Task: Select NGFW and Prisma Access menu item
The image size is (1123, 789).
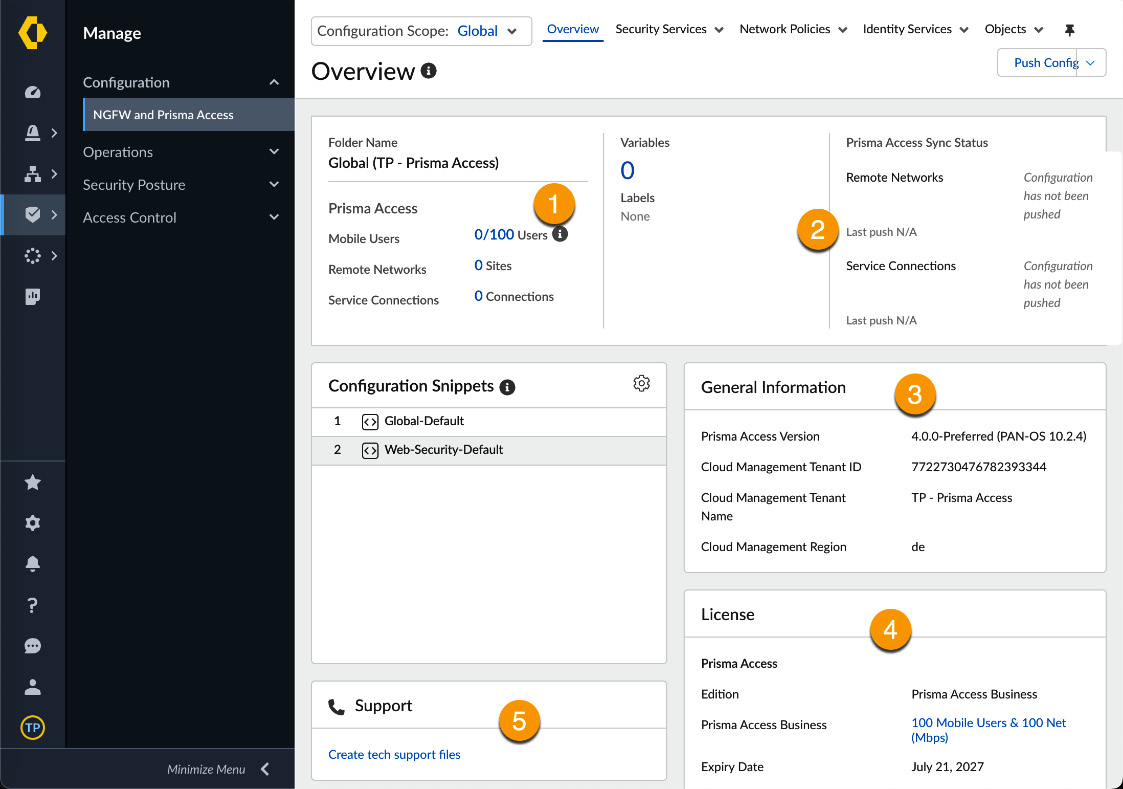Action: pyautogui.click(x=189, y=115)
